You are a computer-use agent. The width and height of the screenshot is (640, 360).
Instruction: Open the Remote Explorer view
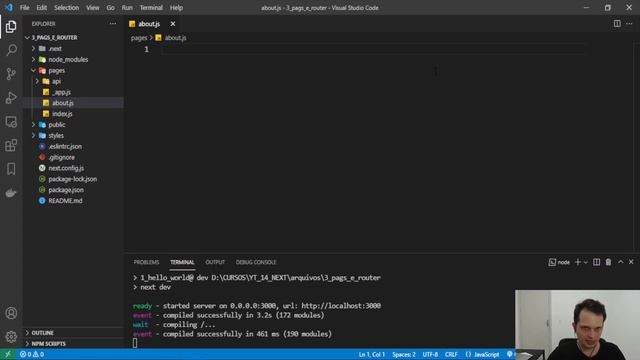point(11,122)
